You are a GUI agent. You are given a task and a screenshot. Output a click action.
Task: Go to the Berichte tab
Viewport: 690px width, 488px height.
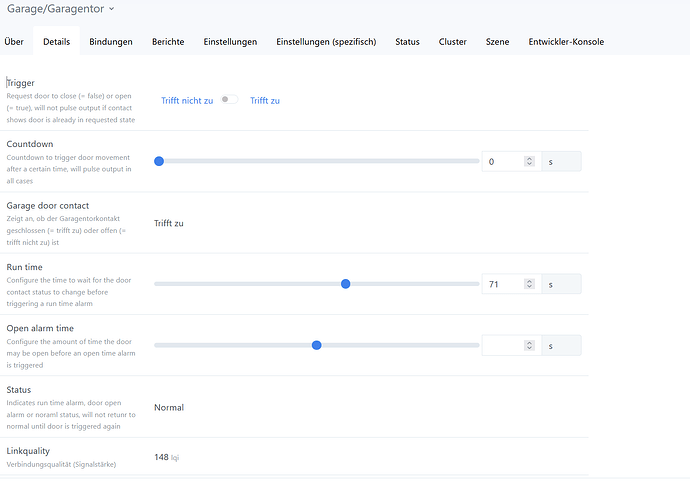(x=168, y=42)
